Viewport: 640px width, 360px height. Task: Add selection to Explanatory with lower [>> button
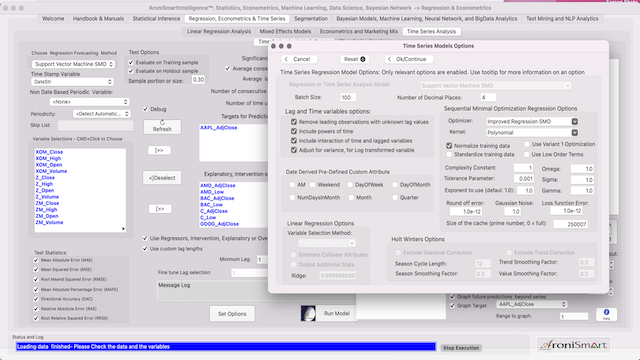159,209
